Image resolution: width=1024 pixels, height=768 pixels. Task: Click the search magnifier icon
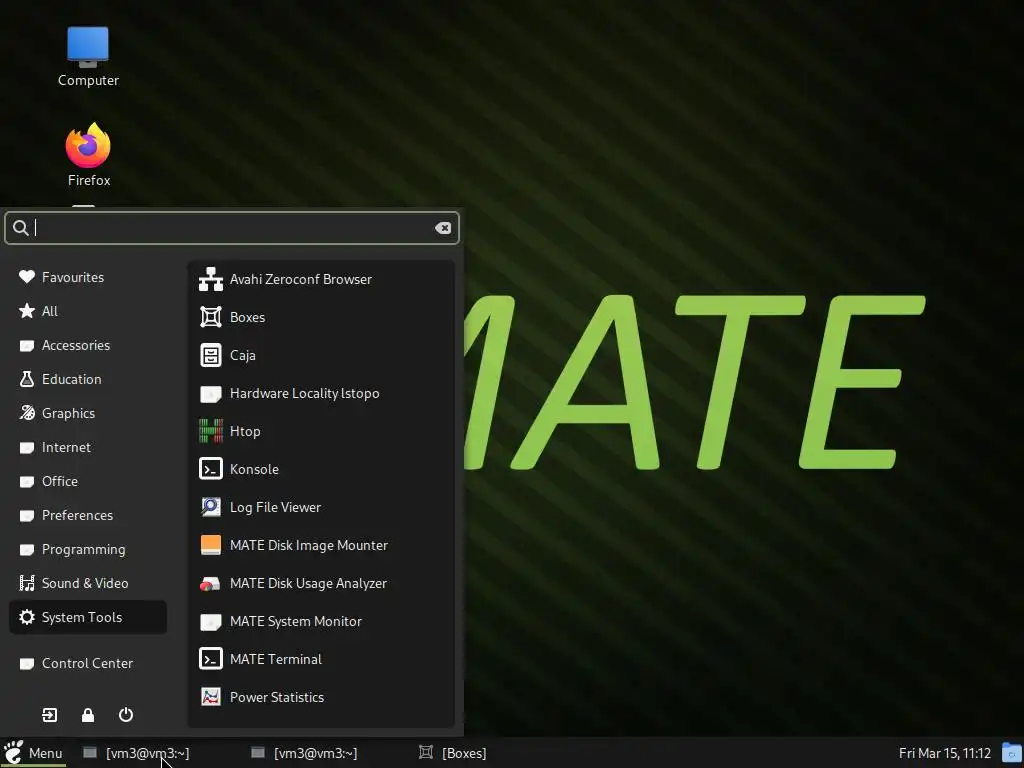click(20, 227)
